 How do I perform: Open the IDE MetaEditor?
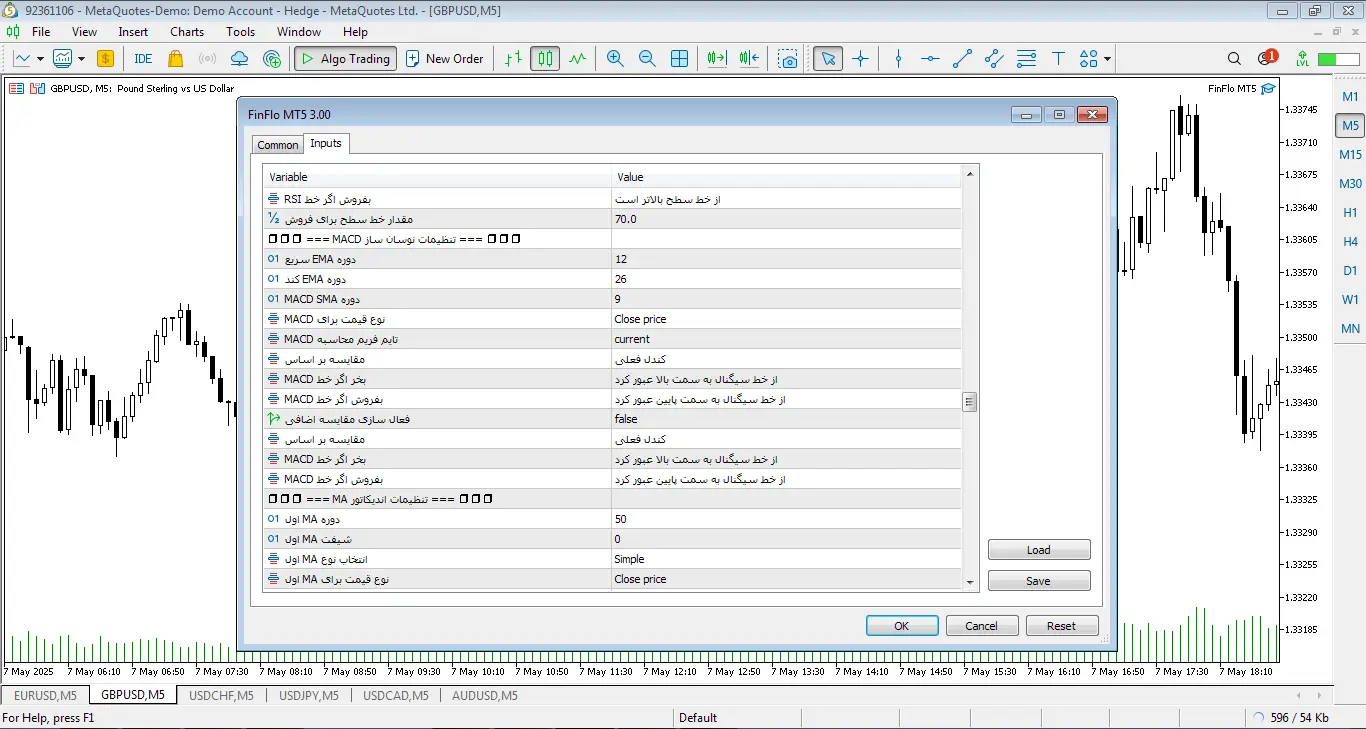point(143,59)
